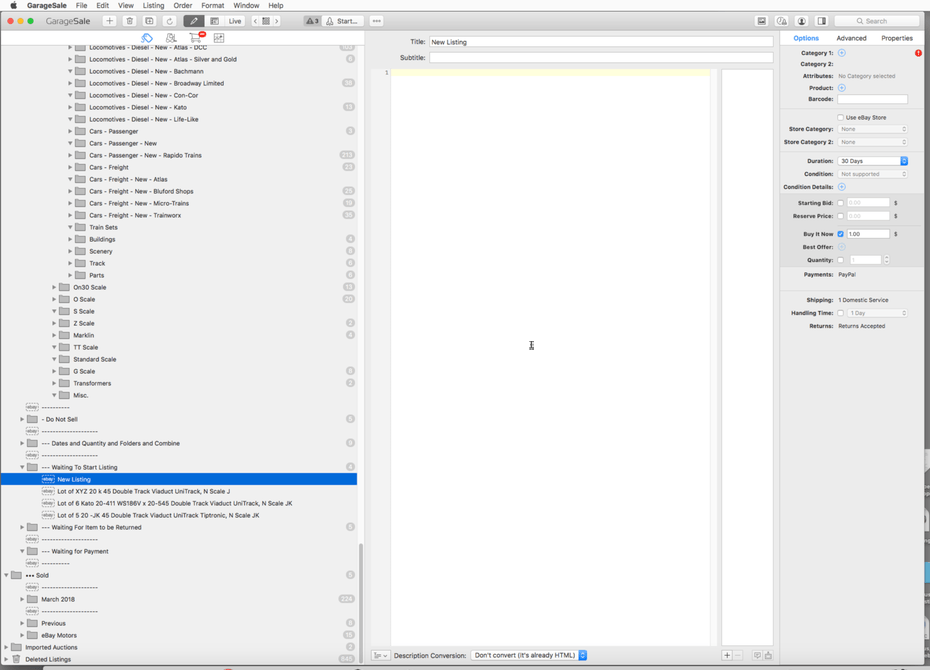
Task: Show the warnings indicator with 3 issues
Action: [312, 21]
